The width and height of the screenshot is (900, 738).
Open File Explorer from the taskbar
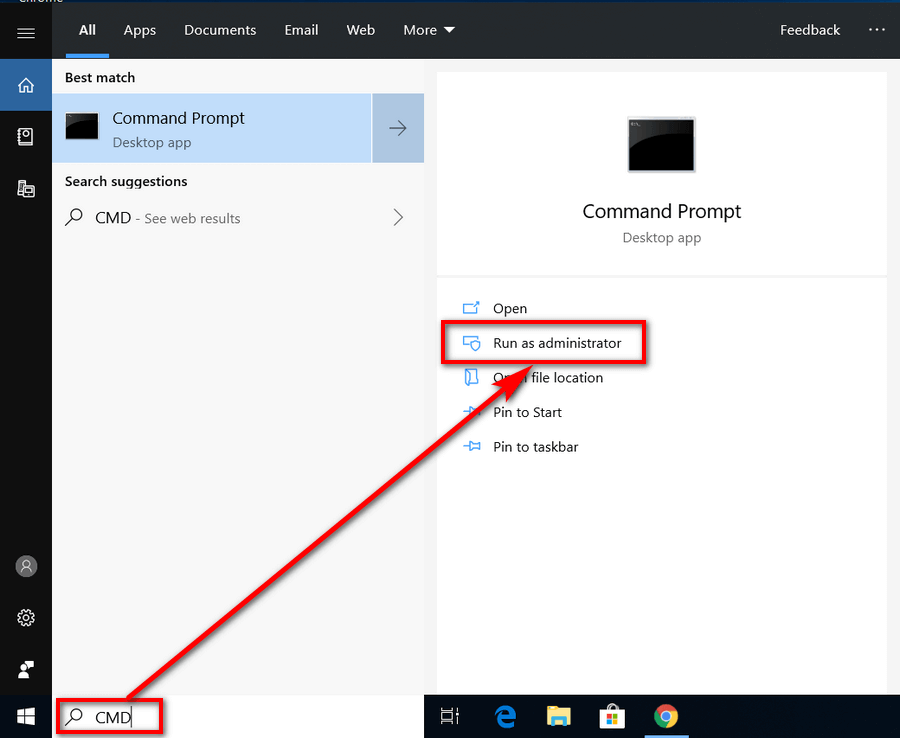pyautogui.click(x=558, y=716)
